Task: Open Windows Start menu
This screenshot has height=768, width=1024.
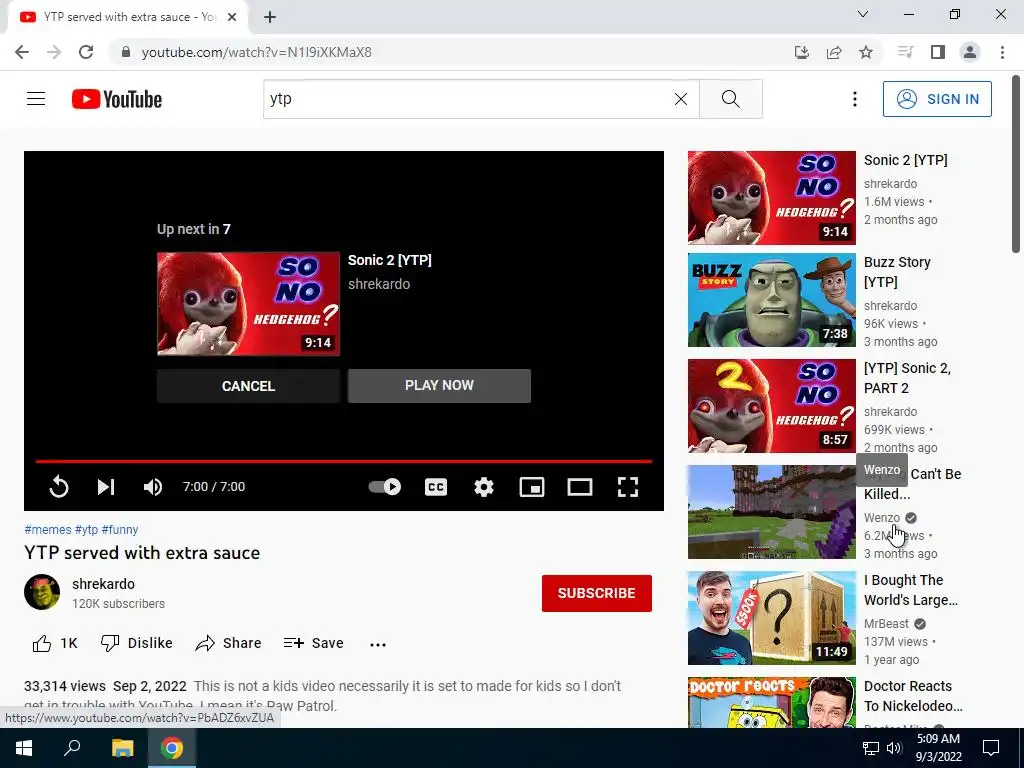Action: tap(24, 748)
